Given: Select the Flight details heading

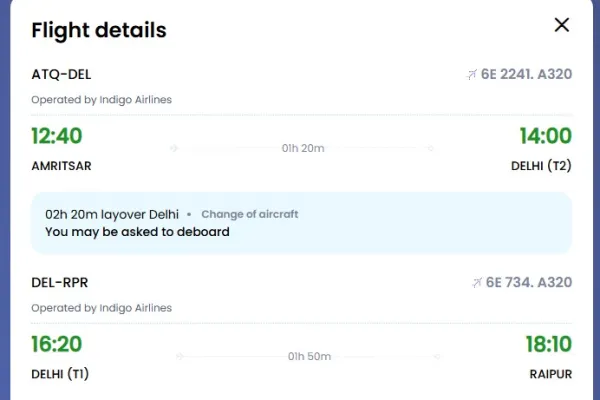Looking at the screenshot, I should click(x=99, y=30).
